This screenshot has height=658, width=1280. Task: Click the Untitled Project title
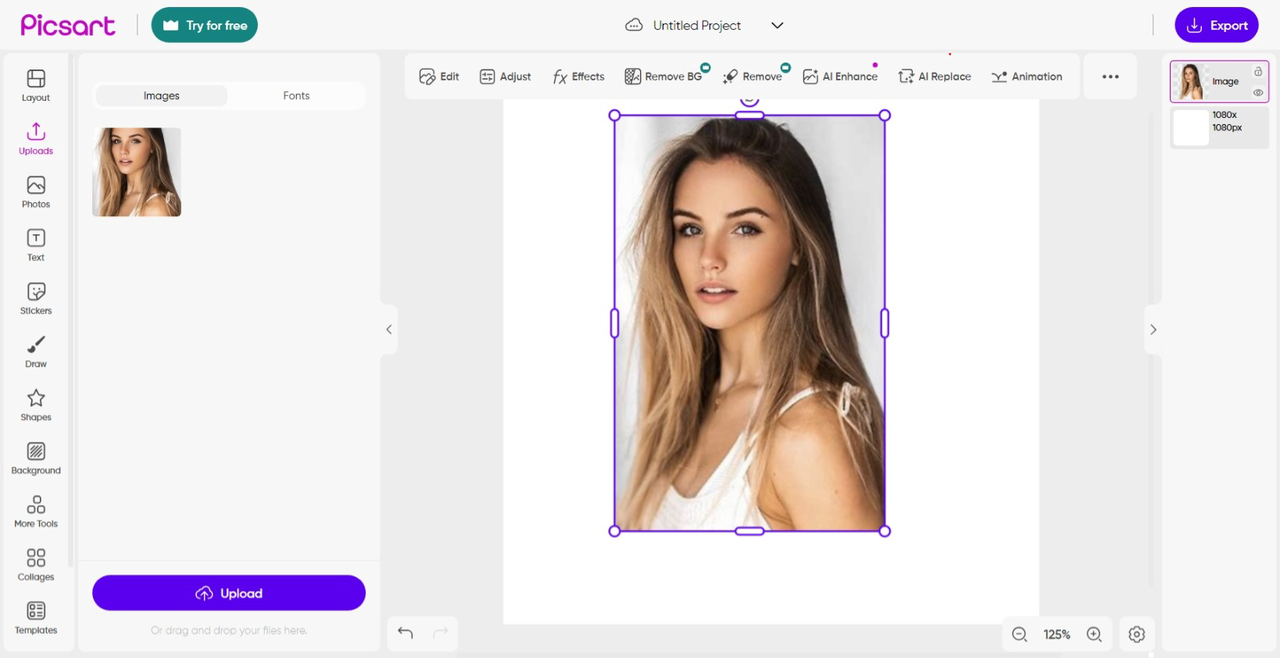pyautogui.click(x=697, y=25)
